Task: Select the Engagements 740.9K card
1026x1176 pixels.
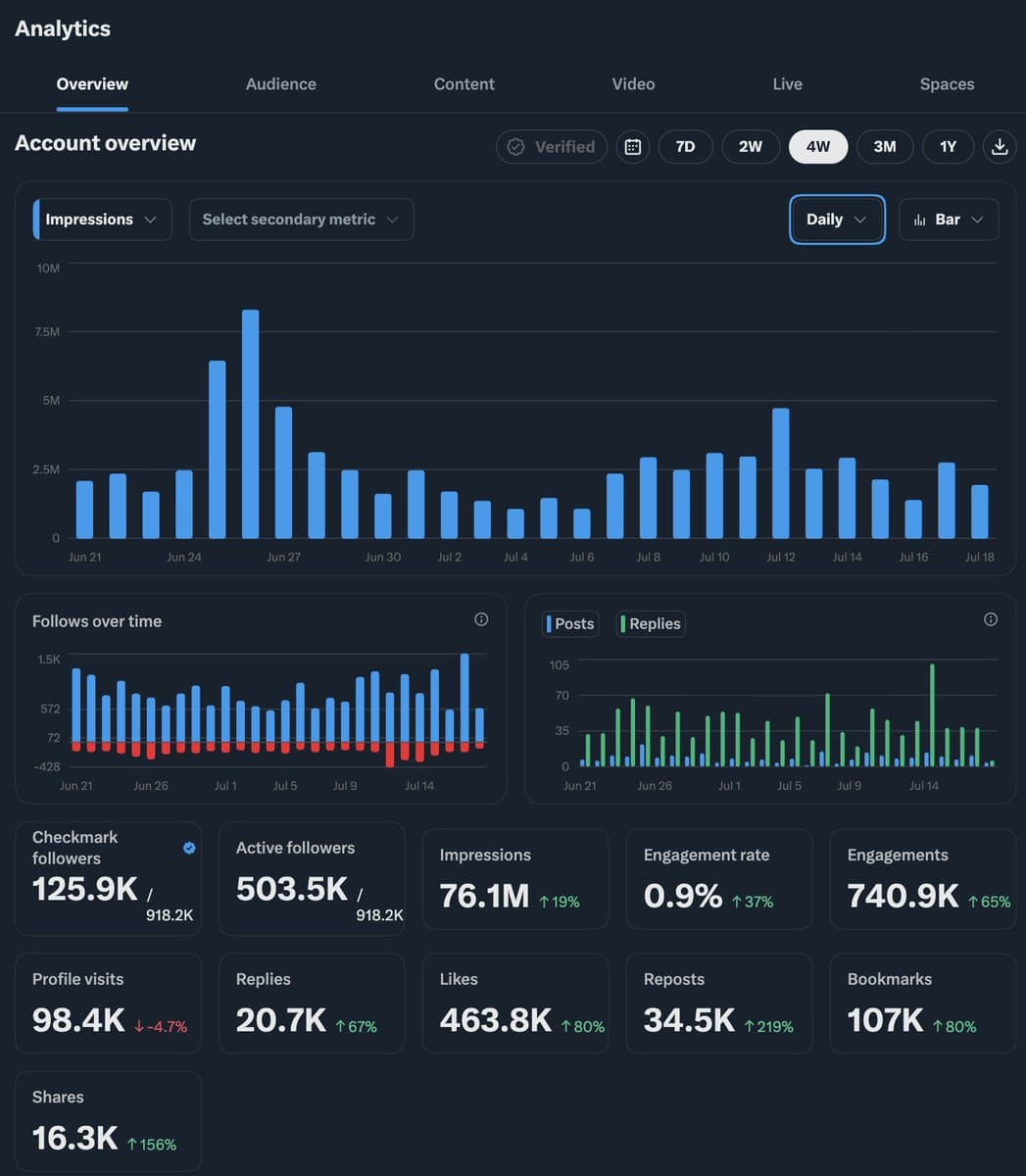Action: tap(923, 879)
